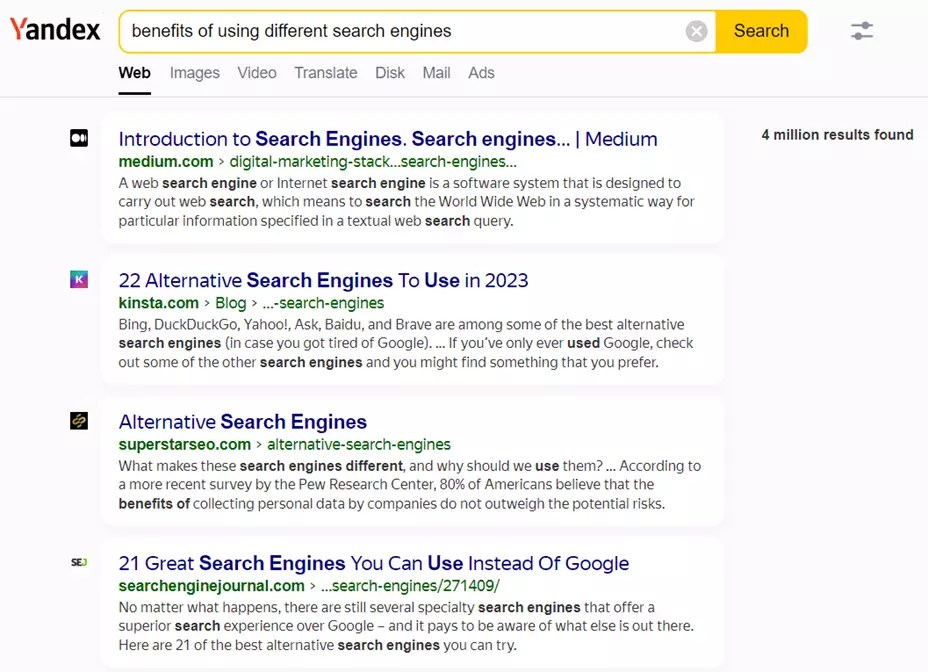This screenshot has width=928, height=672.
Task: Click the Yandex logo
Action: coord(54,29)
